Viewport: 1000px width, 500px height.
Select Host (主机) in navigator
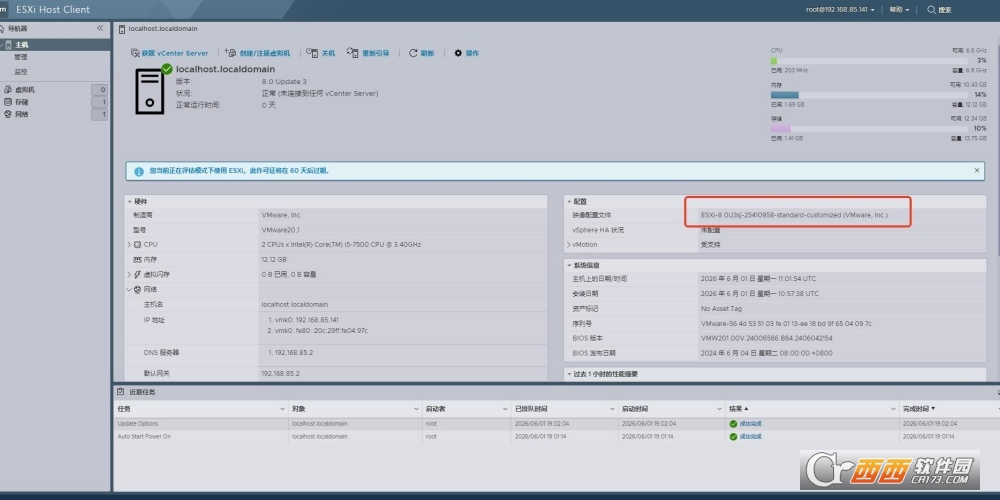(x=55, y=45)
